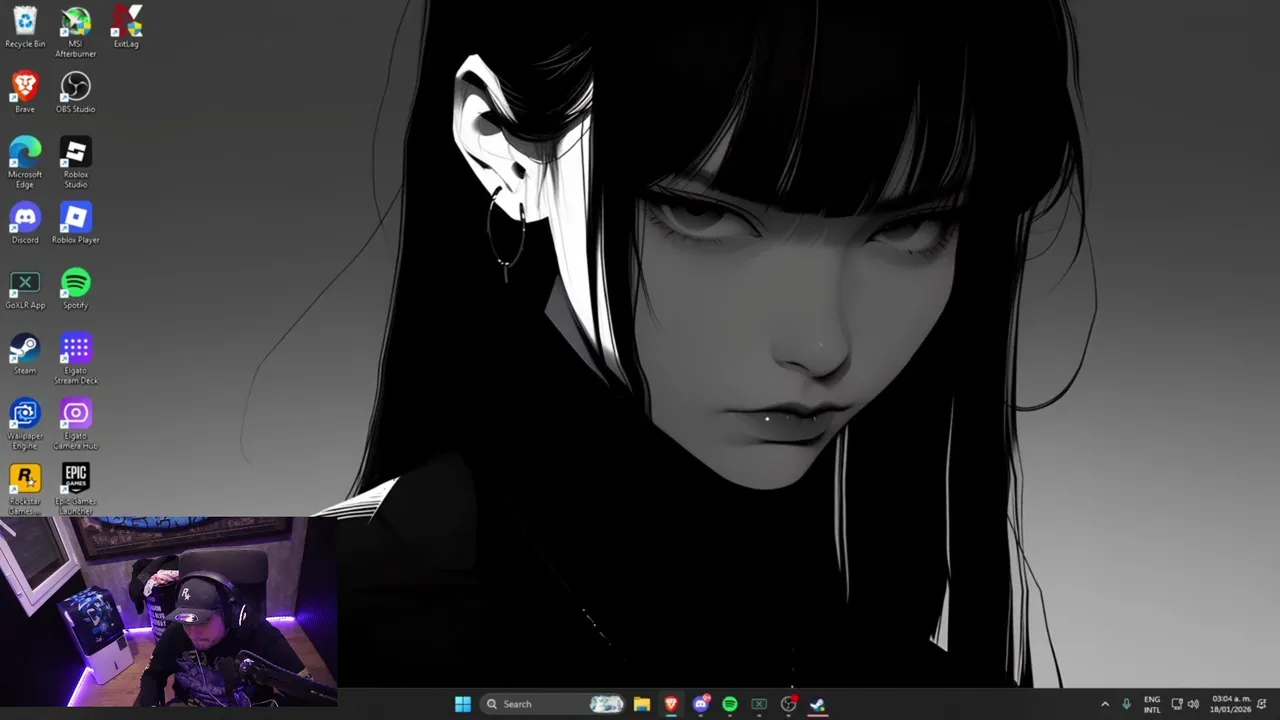
Task: Open the ExitLag desktop shortcut
Action: (126, 27)
